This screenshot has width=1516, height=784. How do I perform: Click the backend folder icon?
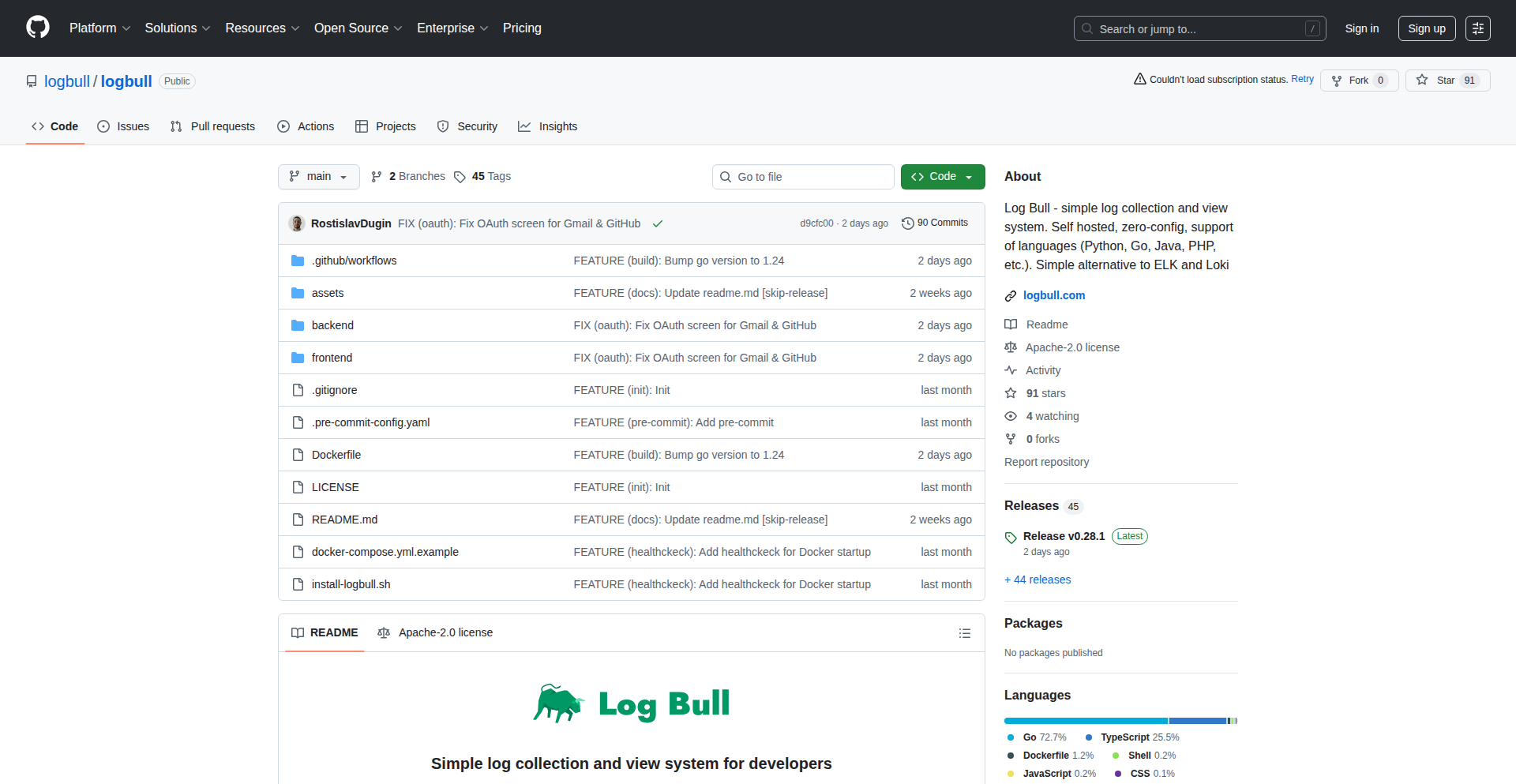click(298, 324)
